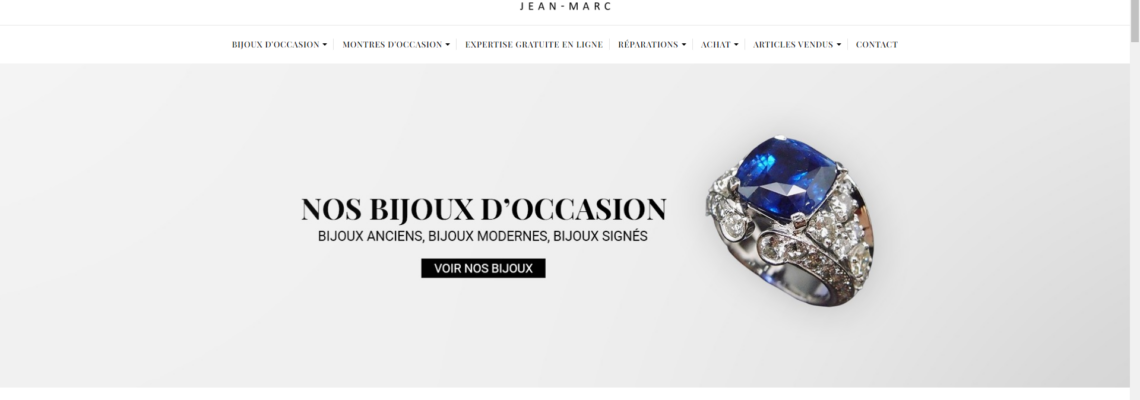The height and width of the screenshot is (400, 1140).
Task: Expand the Articles vendus dropdown caret
Action: coord(838,45)
